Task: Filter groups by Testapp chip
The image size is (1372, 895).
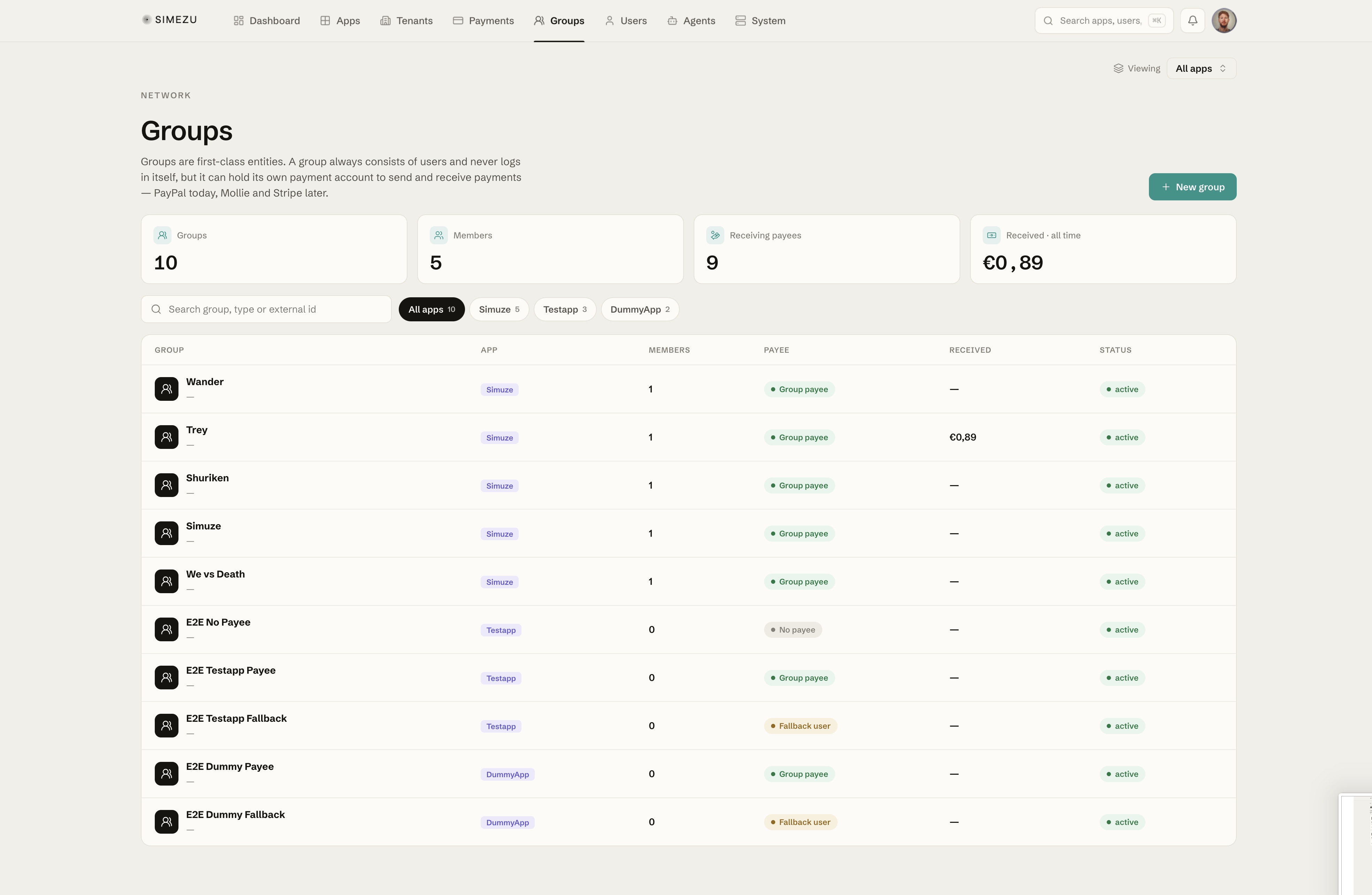Action: tap(564, 309)
